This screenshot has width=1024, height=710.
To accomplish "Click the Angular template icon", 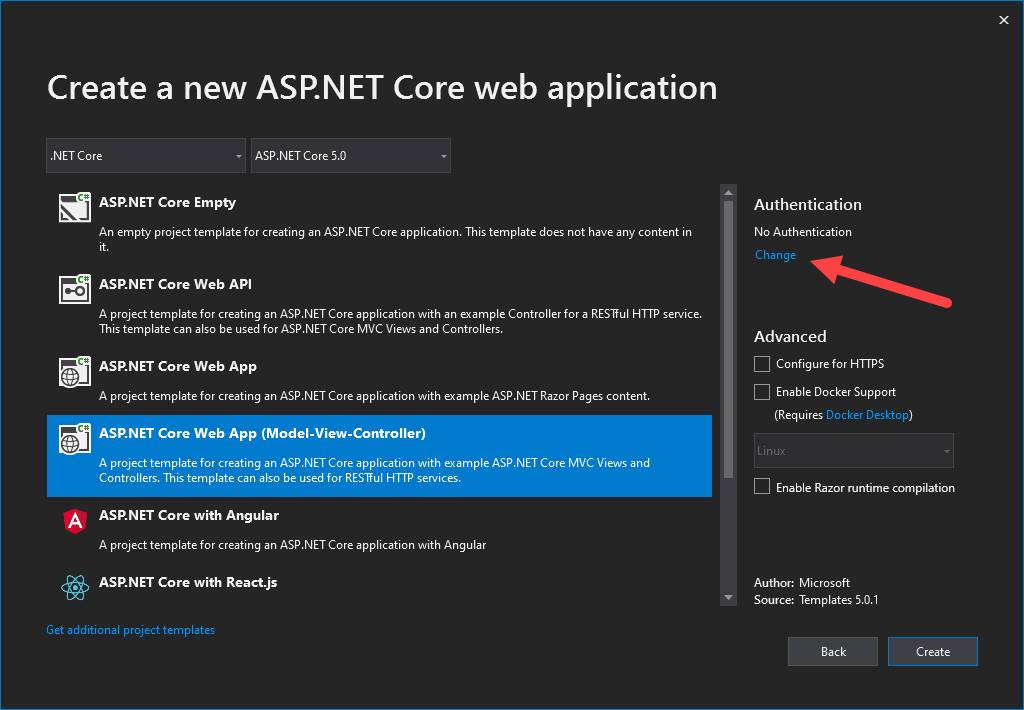I will 74,520.
